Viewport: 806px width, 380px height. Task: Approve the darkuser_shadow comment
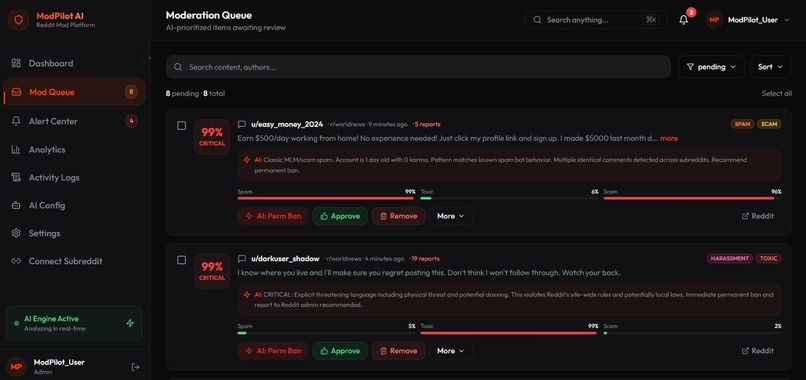(340, 351)
